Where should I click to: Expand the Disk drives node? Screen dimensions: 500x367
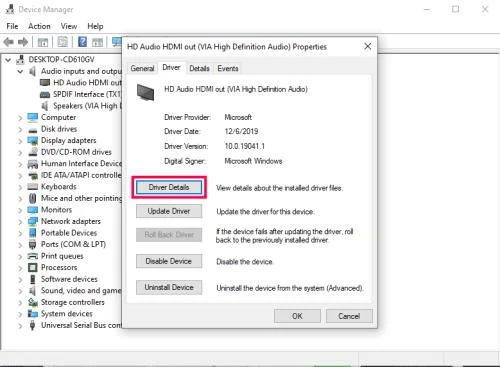(20, 129)
